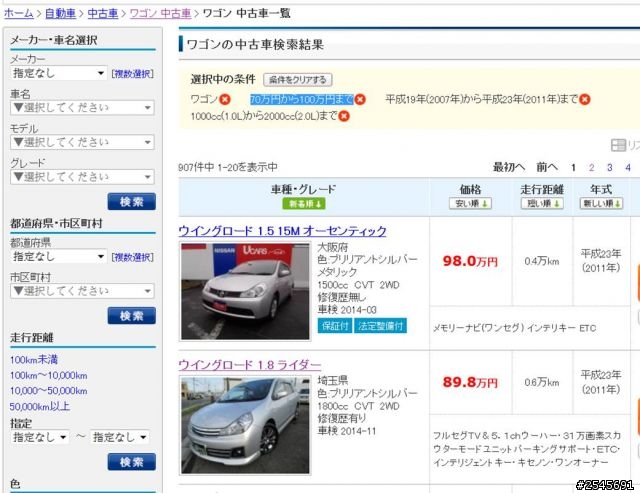The image size is (640, 493).
Task: Select メモリーナビ(ワンセグ) インテリキー ETC text
Action: click(x=514, y=328)
